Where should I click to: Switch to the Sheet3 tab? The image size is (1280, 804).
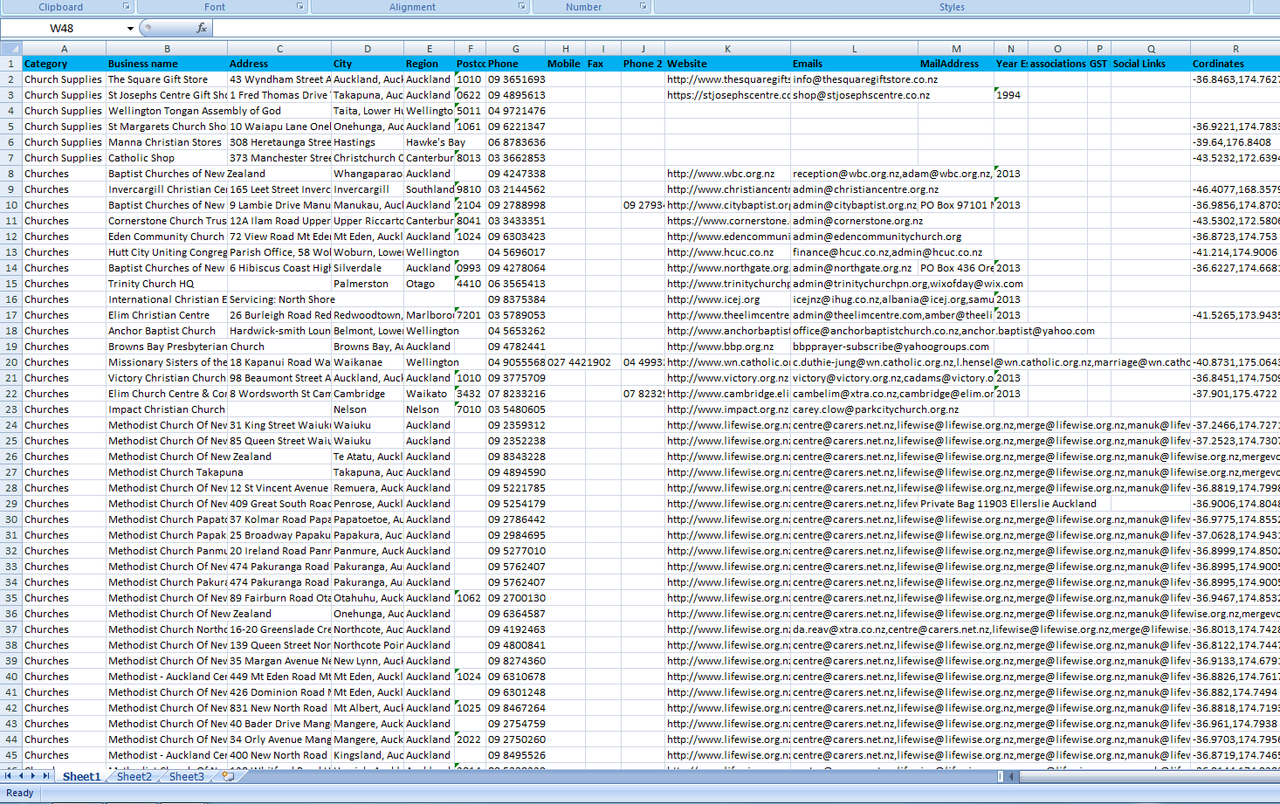tap(186, 777)
